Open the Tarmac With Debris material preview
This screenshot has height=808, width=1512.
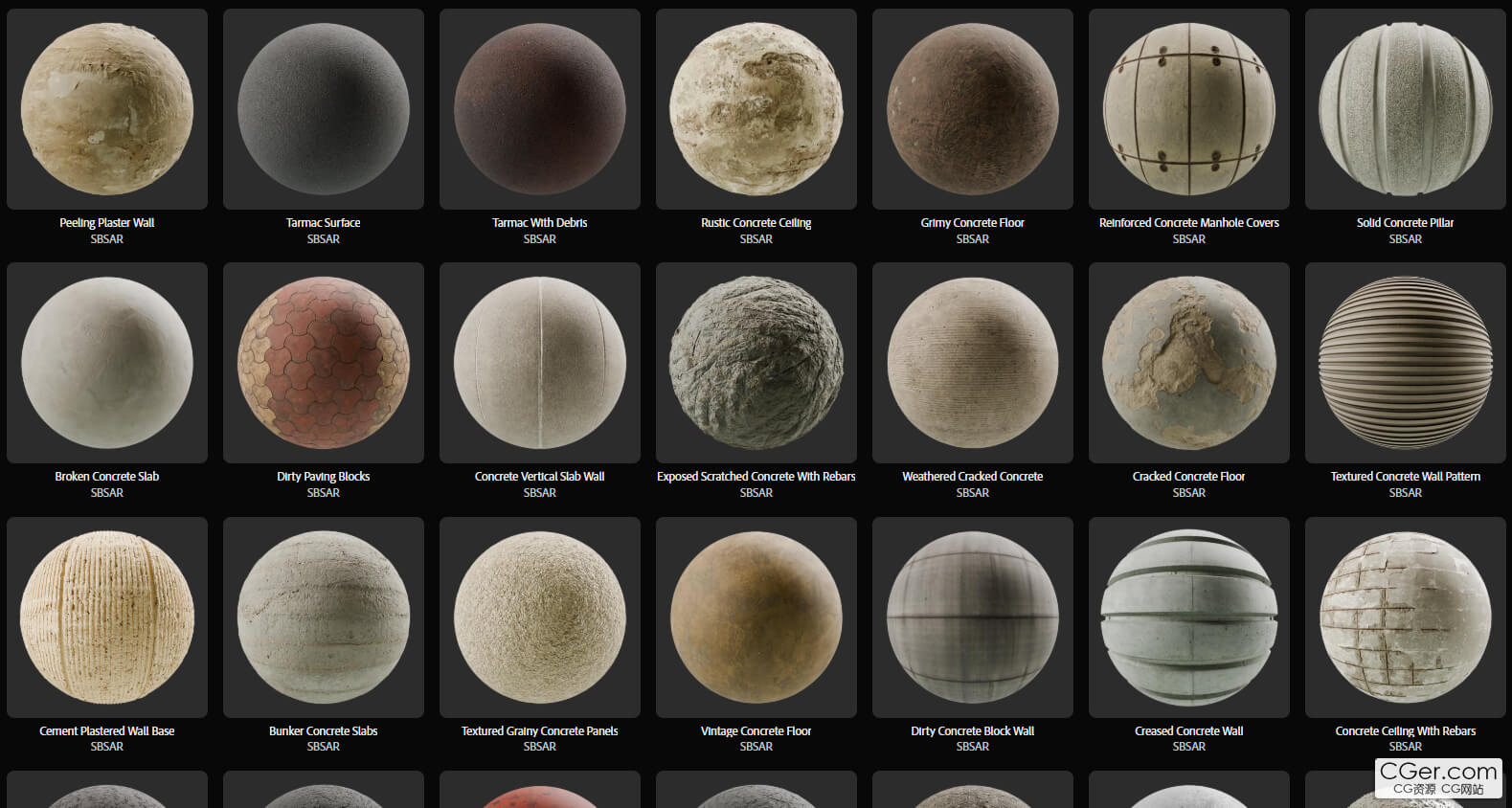(540, 109)
